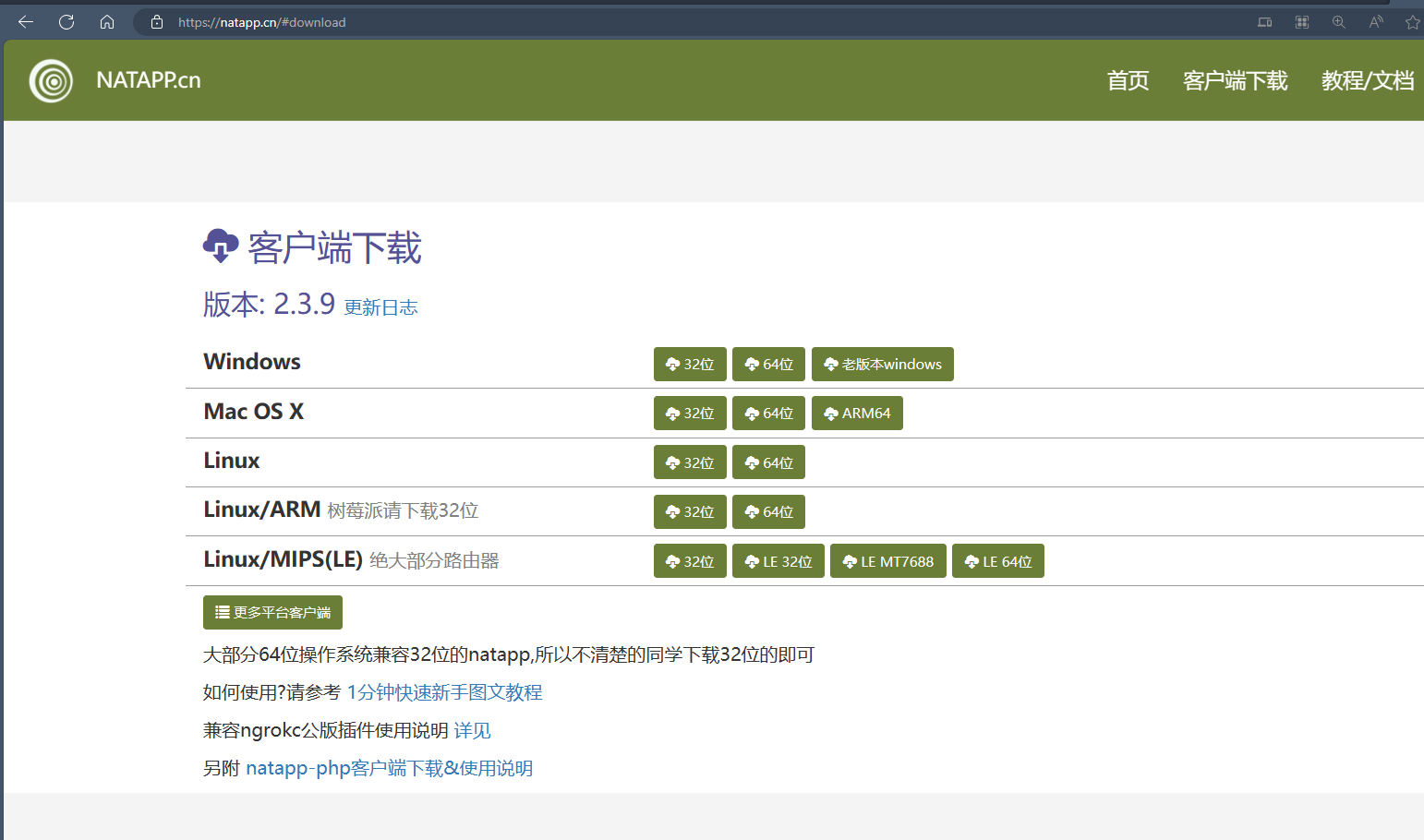The height and width of the screenshot is (840, 1424).
Task: Open the 详见 ngrok plugin link
Action: click(472, 730)
